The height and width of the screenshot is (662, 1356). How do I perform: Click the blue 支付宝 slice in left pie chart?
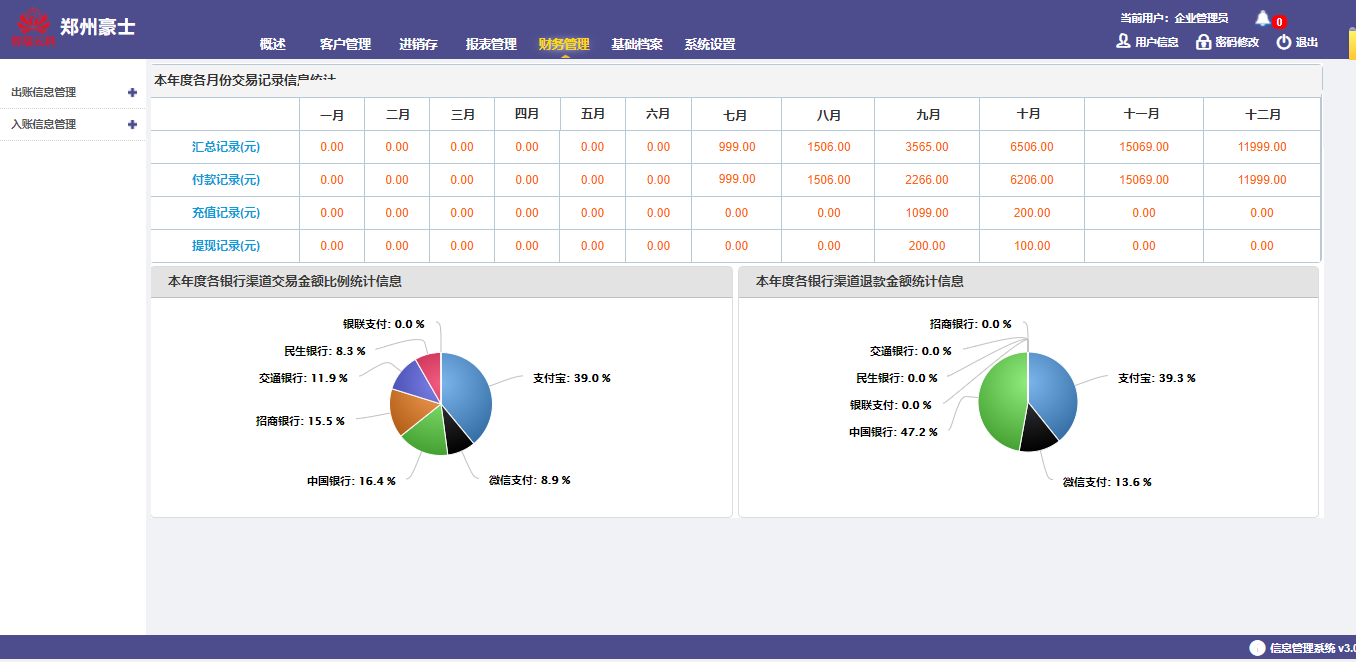[x=468, y=392]
